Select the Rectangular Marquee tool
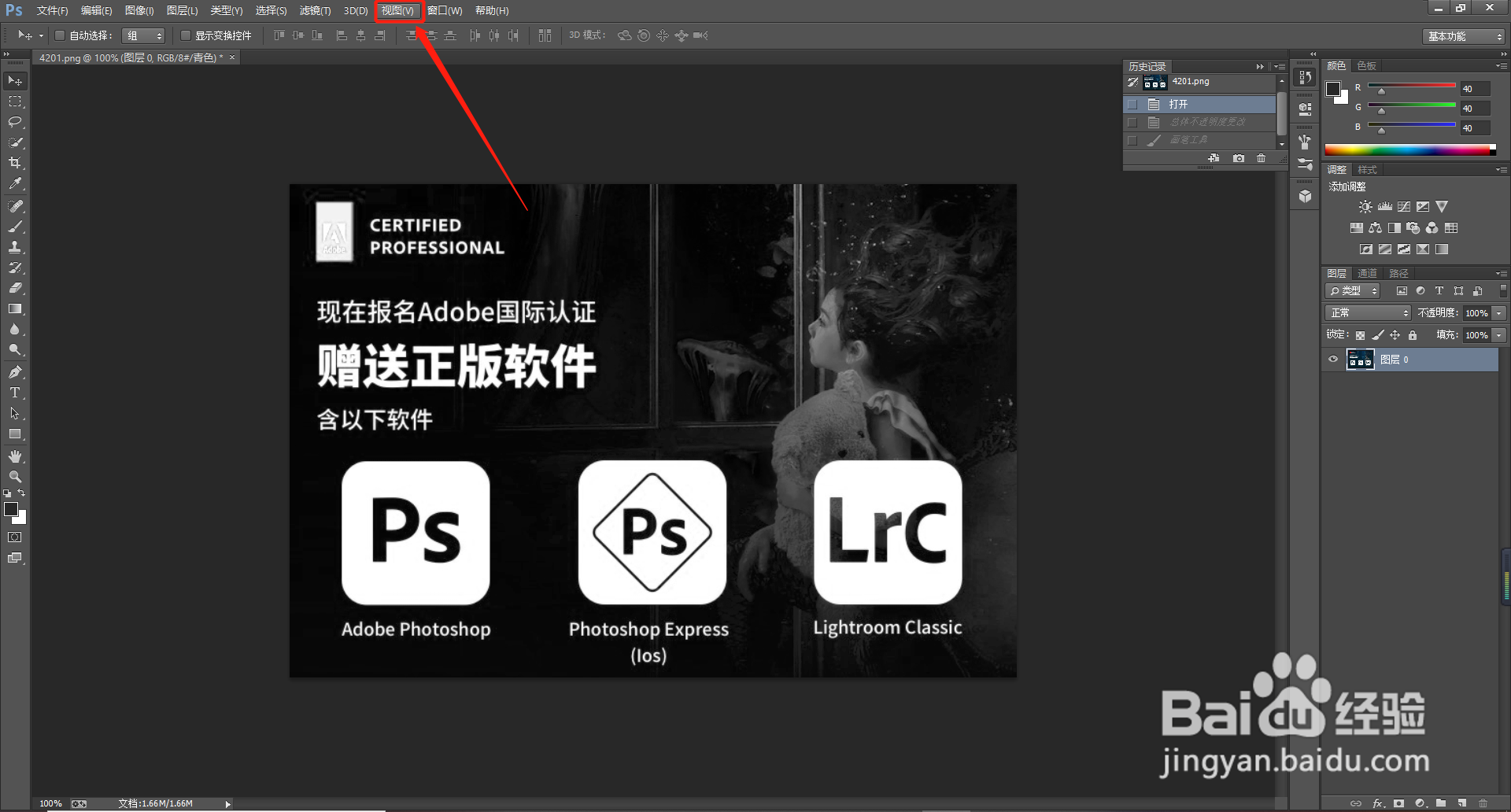The width and height of the screenshot is (1511, 812). point(15,101)
